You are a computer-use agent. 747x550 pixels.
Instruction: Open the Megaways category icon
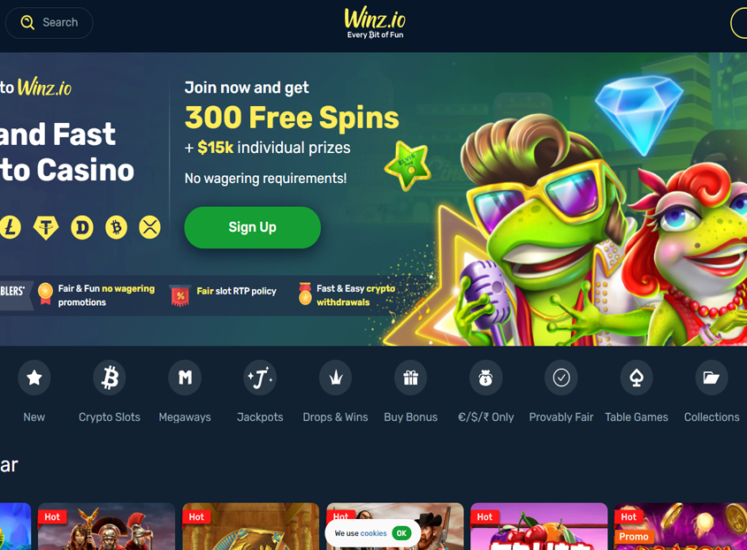click(185, 378)
